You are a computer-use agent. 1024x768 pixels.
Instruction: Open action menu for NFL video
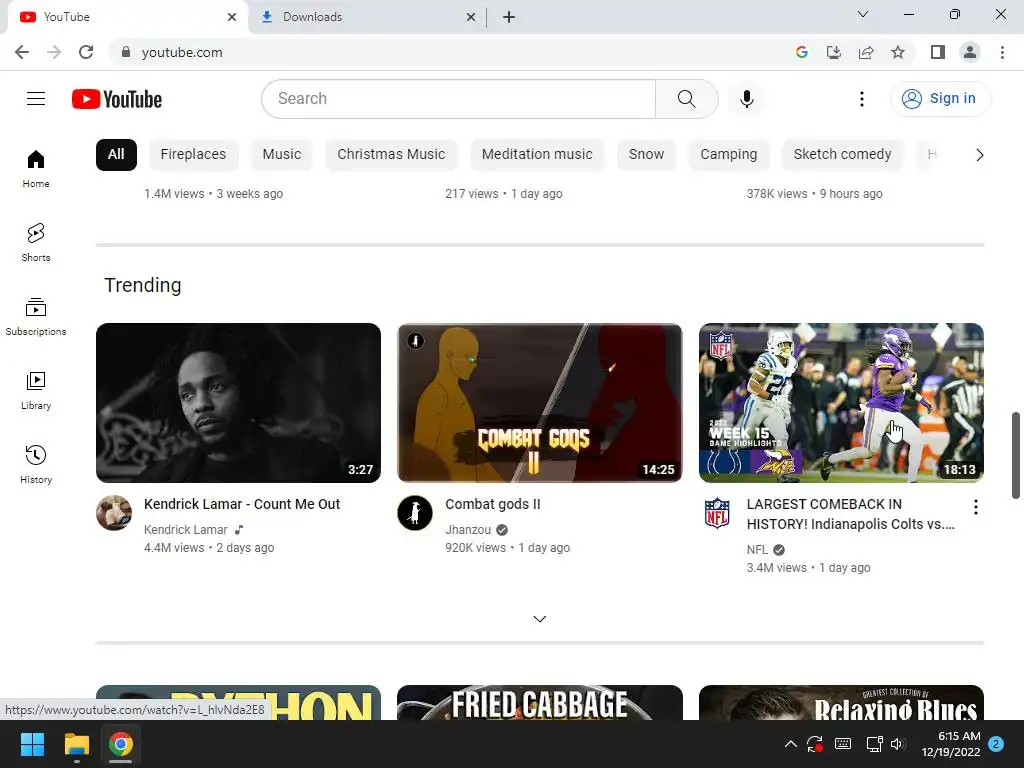[975, 507]
